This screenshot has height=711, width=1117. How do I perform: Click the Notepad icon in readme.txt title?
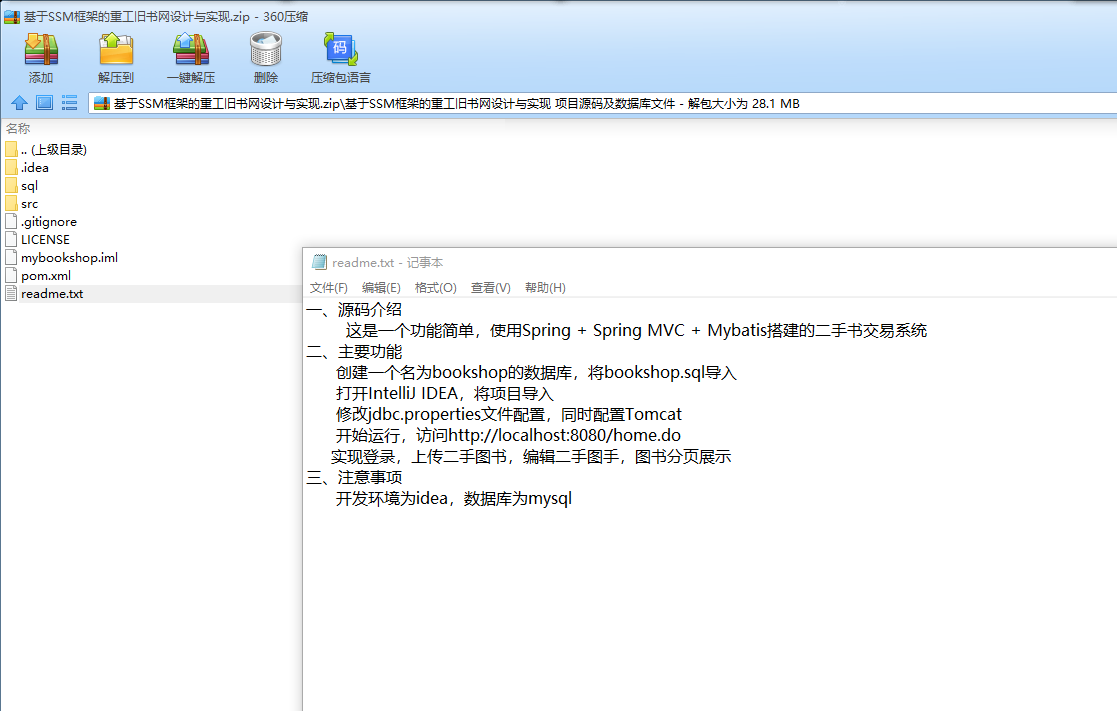click(x=319, y=262)
